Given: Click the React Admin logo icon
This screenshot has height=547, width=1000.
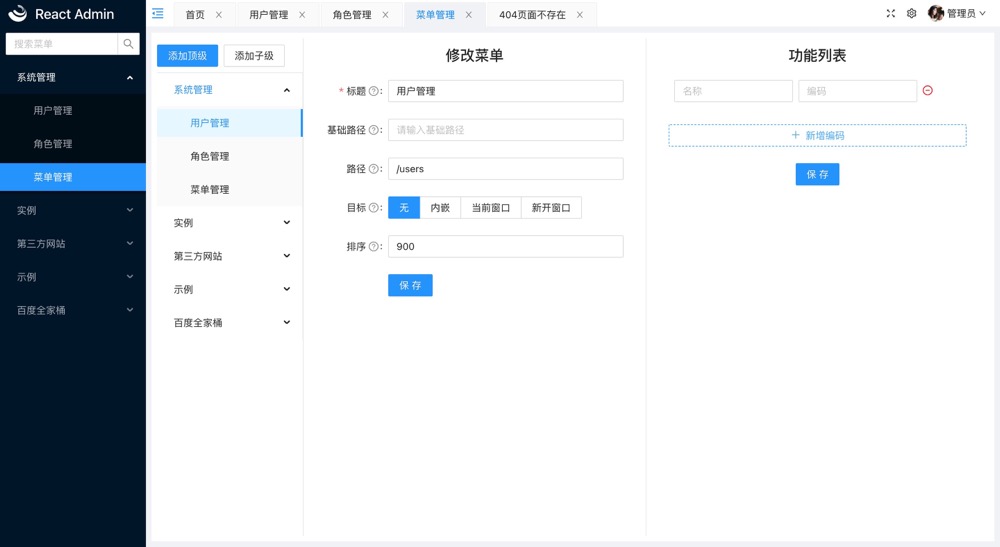Looking at the screenshot, I should click(18, 13).
